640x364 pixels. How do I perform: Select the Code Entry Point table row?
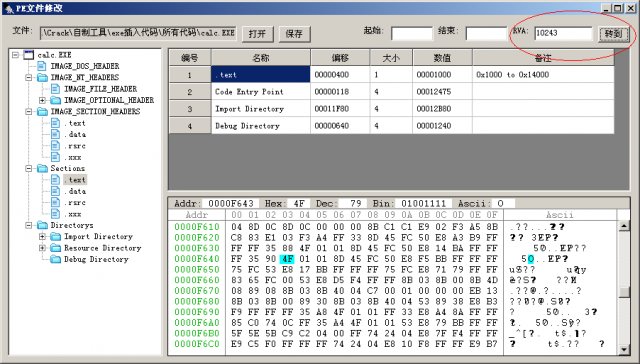[391, 92]
